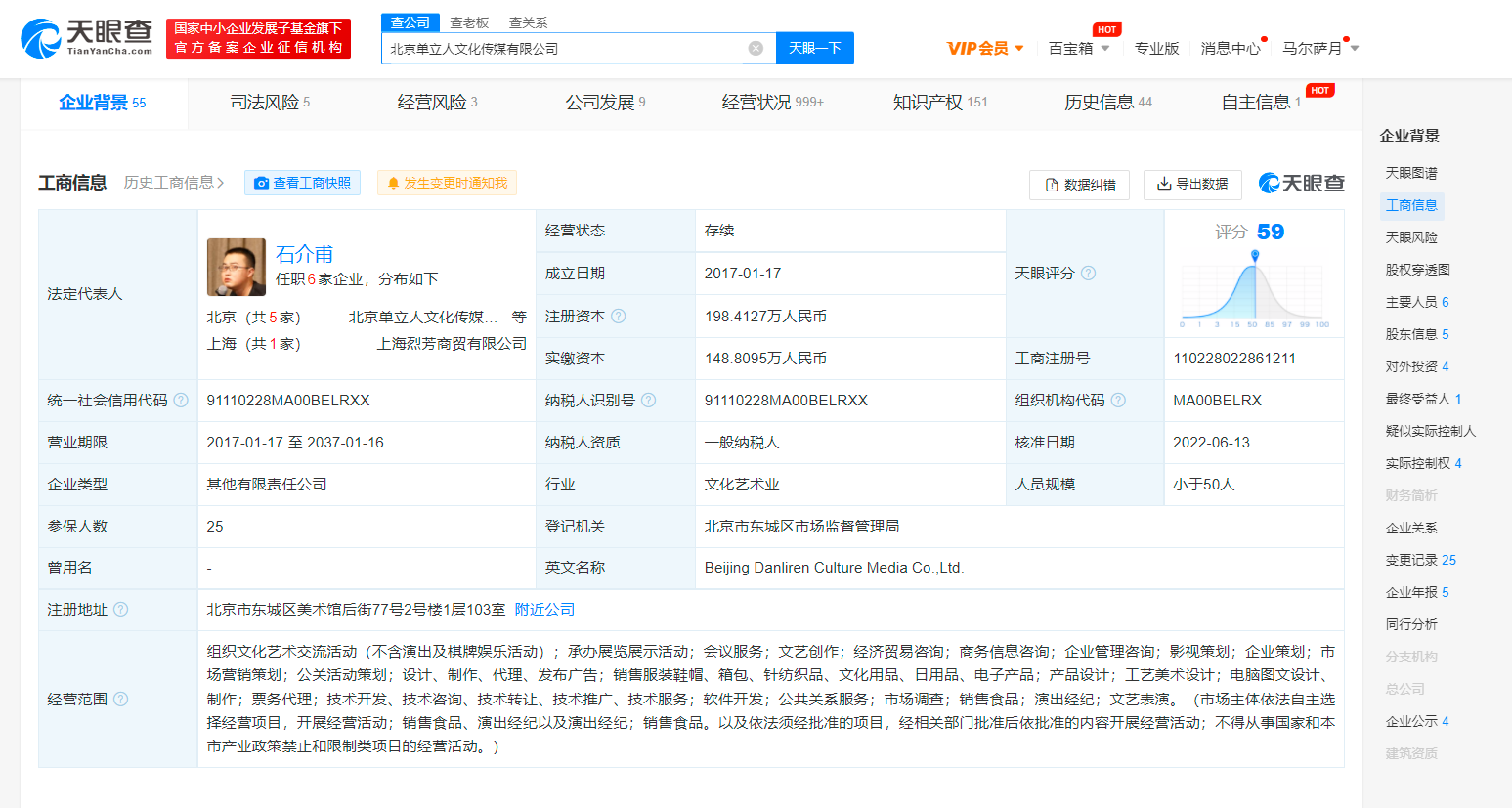Open 专业版 in the header

[1156, 48]
